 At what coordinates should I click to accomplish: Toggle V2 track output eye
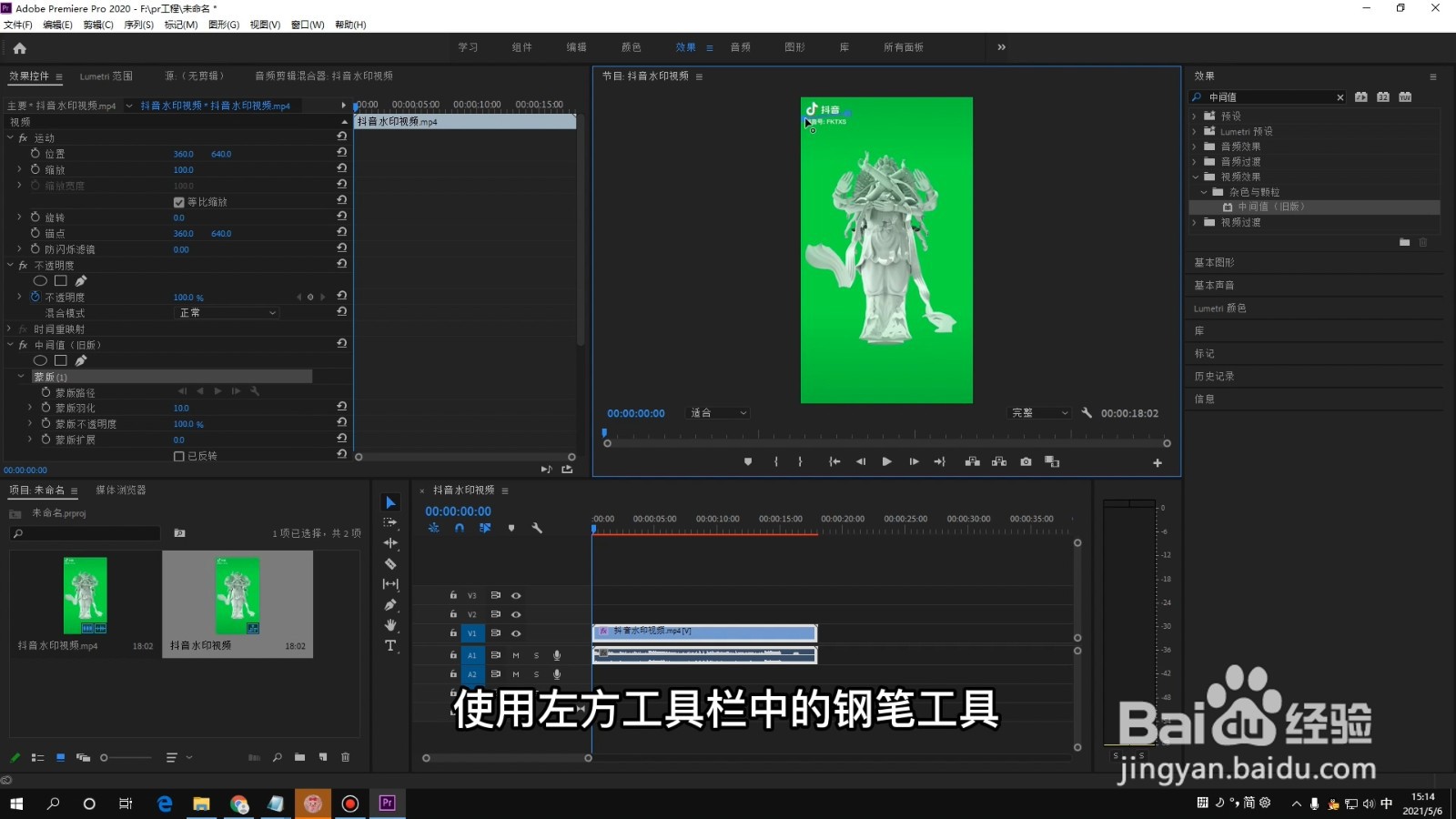(x=516, y=614)
